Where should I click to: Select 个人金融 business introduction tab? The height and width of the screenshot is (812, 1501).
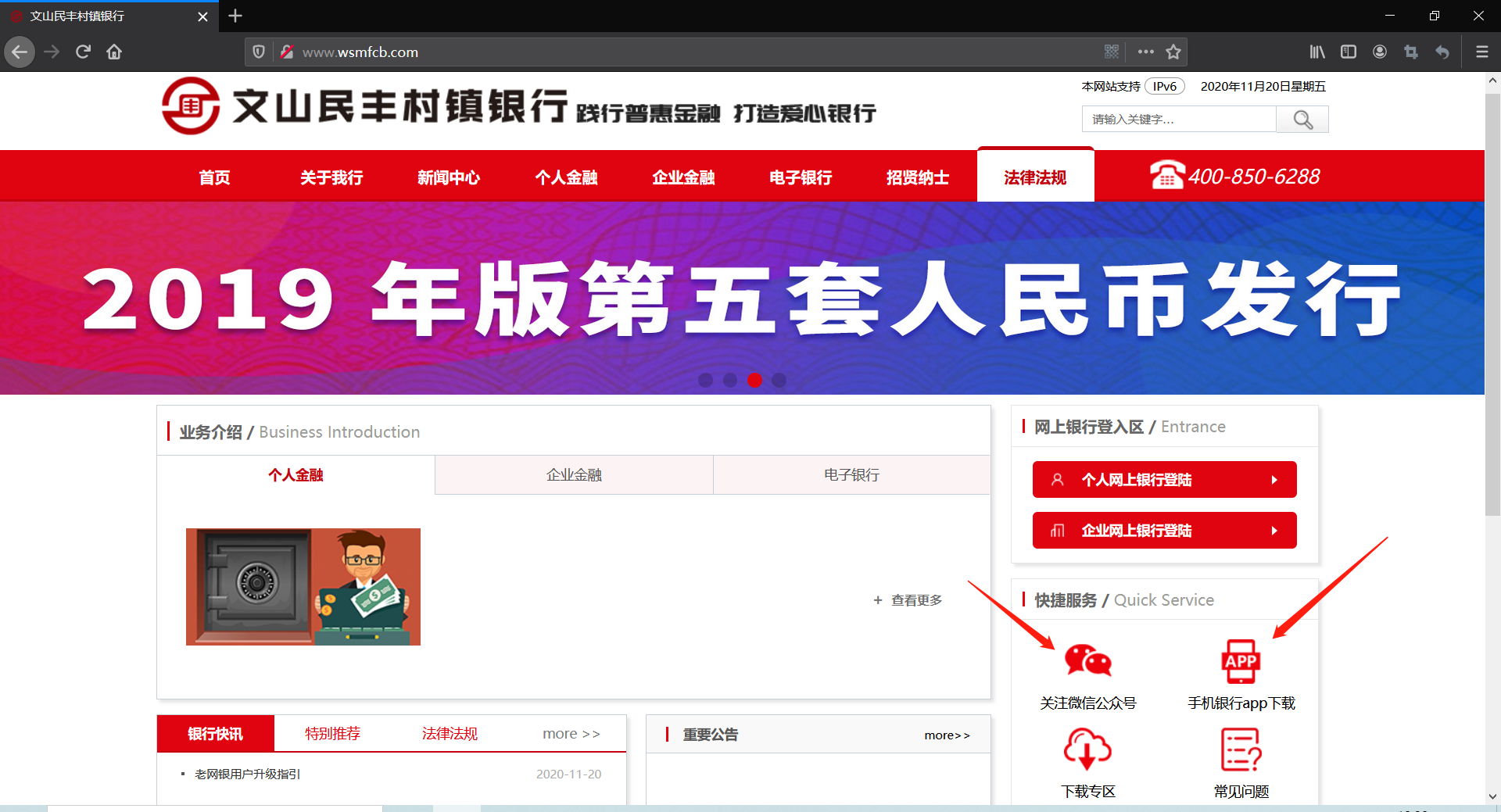click(x=296, y=474)
